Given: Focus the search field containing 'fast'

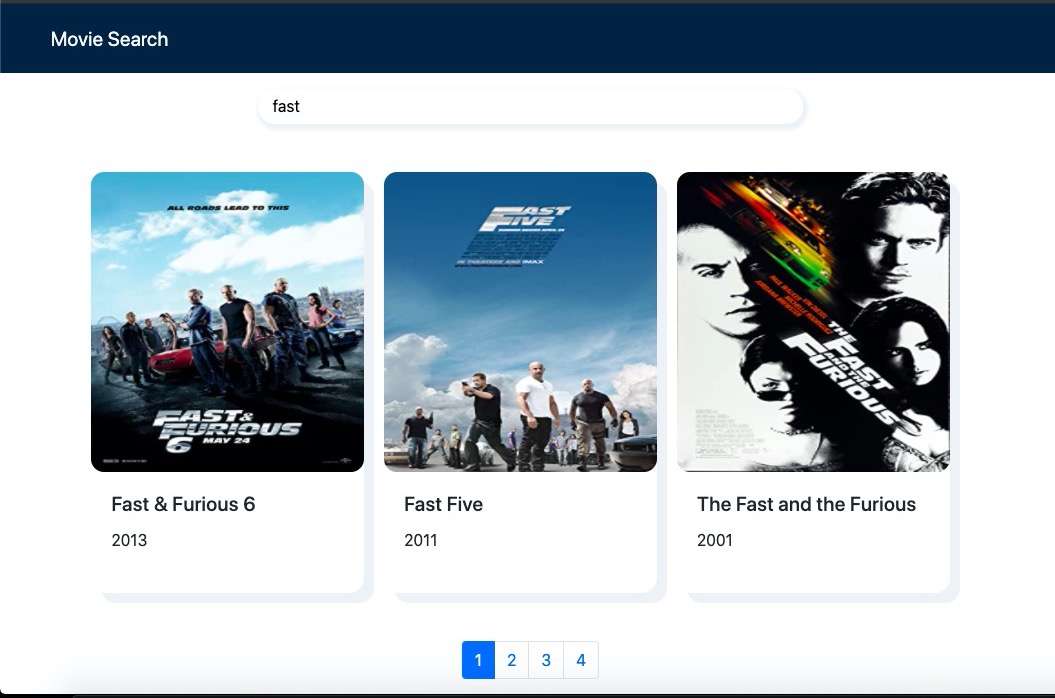Looking at the screenshot, I should coord(530,106).
